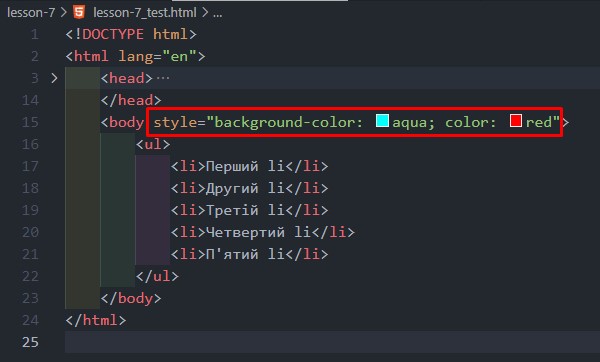The height and width of the screenshot is (362, 600).
Task: Click the lesson-7 folder breadcrumb
Action: tap(31, 13)
